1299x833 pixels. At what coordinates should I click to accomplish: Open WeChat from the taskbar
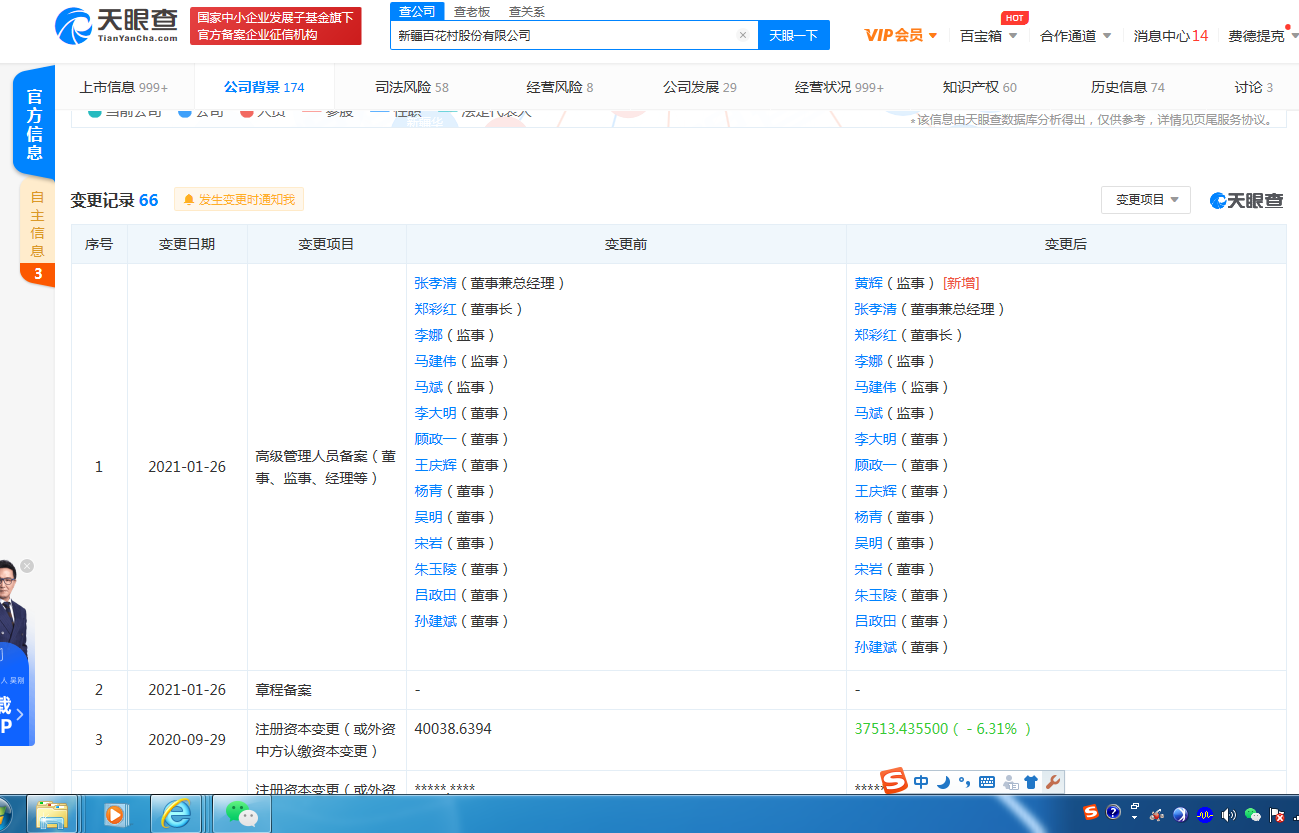[x=241, y=814]
